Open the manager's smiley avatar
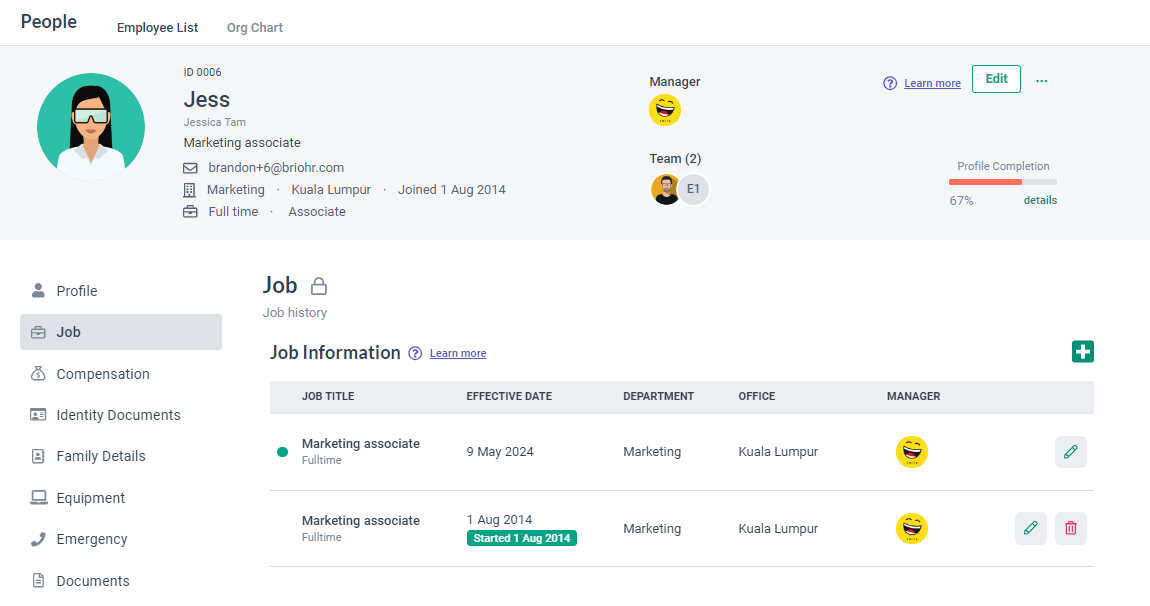Image resolution: width=1150 pixels, height=606 pixels. 666,109
